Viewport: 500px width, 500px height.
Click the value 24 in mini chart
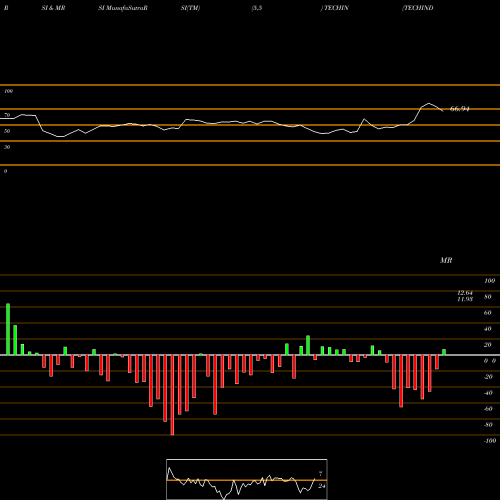[321, 486]
